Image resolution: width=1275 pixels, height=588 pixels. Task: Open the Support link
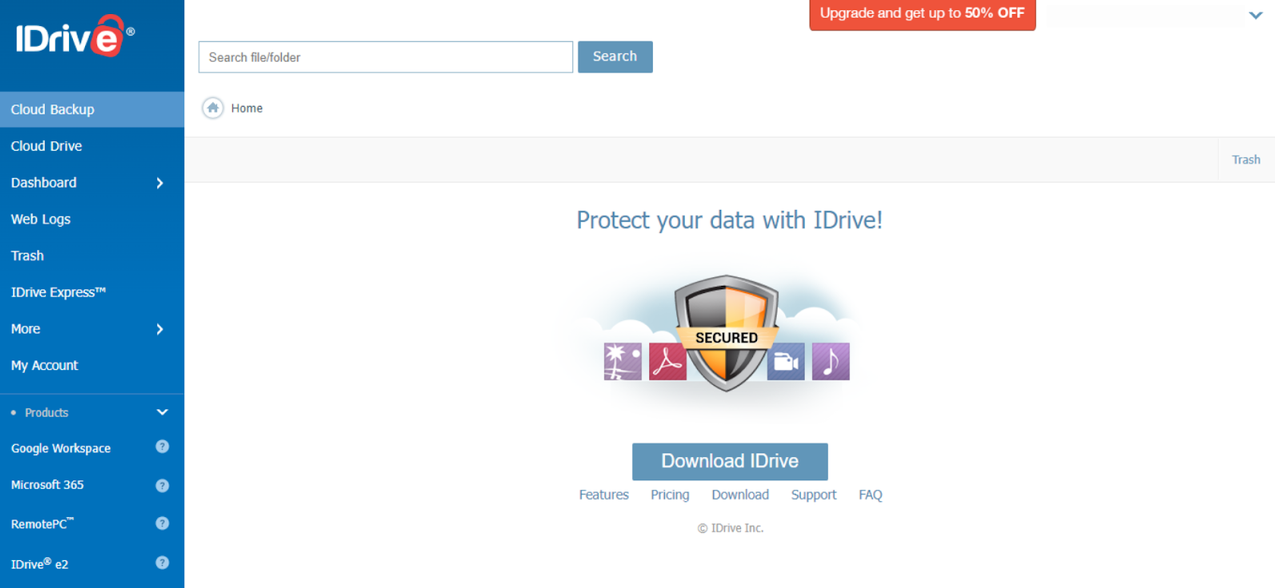tap(814, 495)
